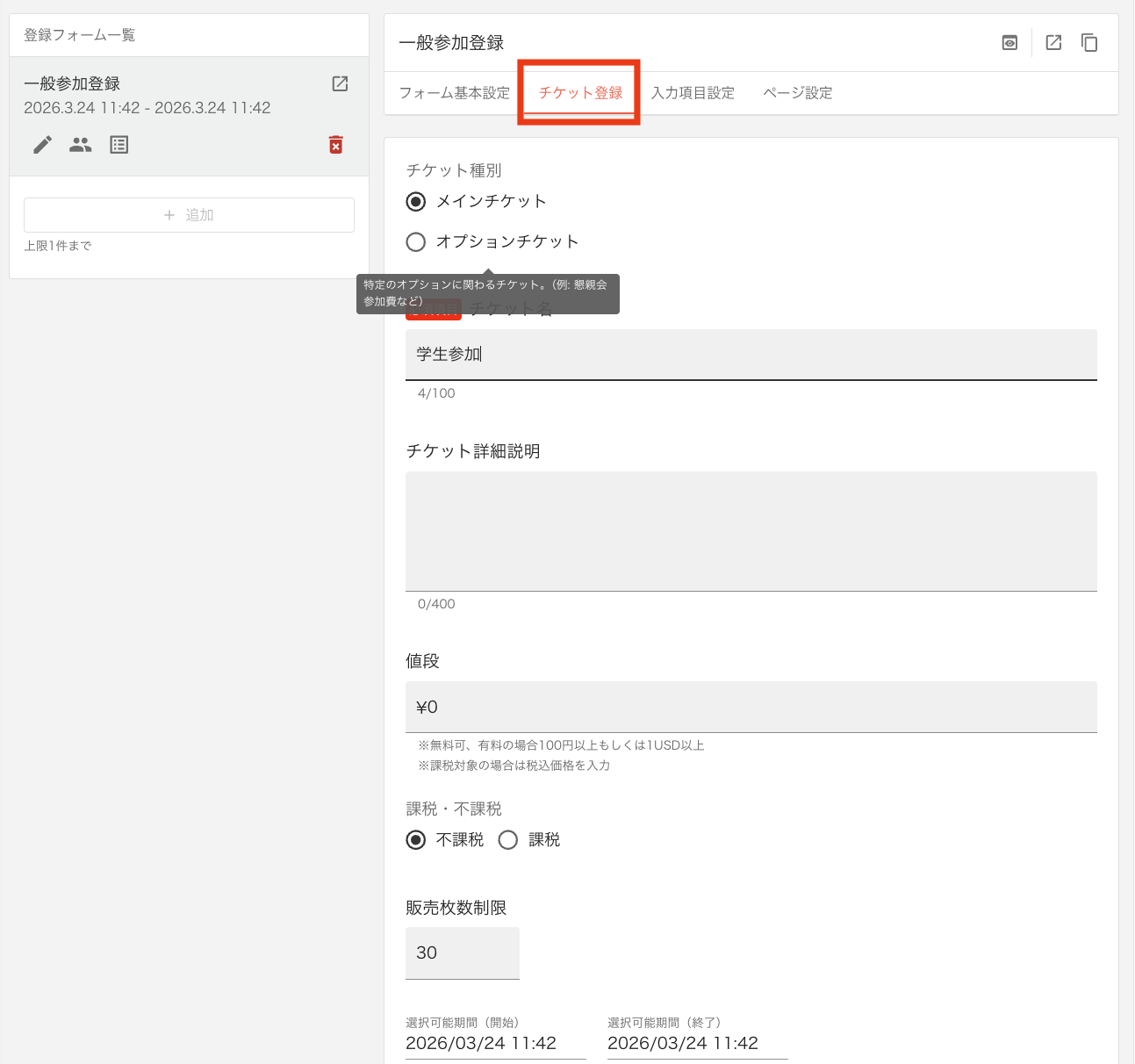
Task: Switch to the フォーム基本設定 tab
Action: 454,93
